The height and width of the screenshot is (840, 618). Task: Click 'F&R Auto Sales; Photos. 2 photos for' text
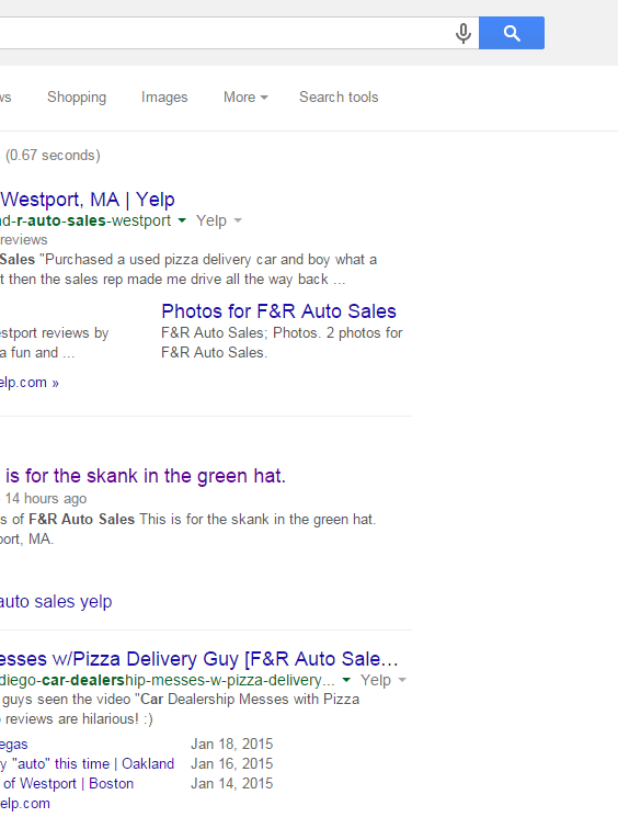[282, 333]
